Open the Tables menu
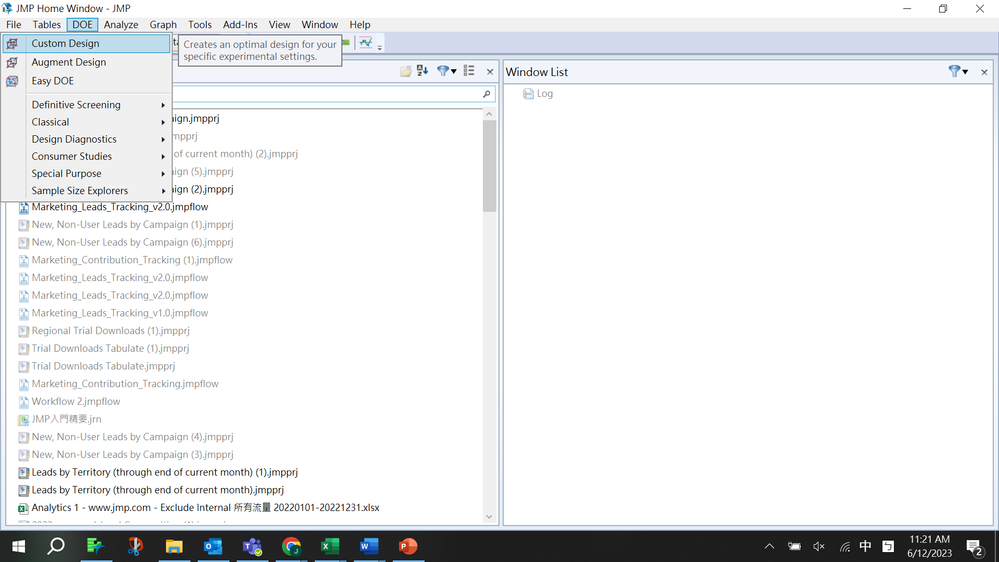999x562 pixels. click(47, 25)
